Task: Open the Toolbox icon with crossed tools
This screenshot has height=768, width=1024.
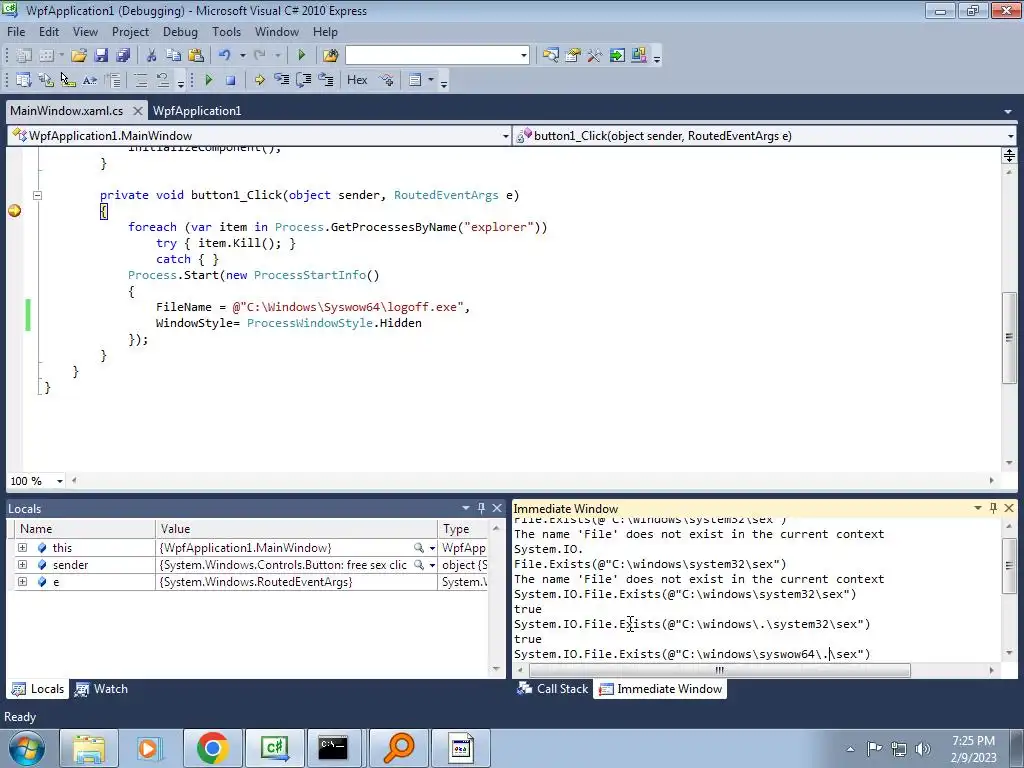Action: coord(594,56)
